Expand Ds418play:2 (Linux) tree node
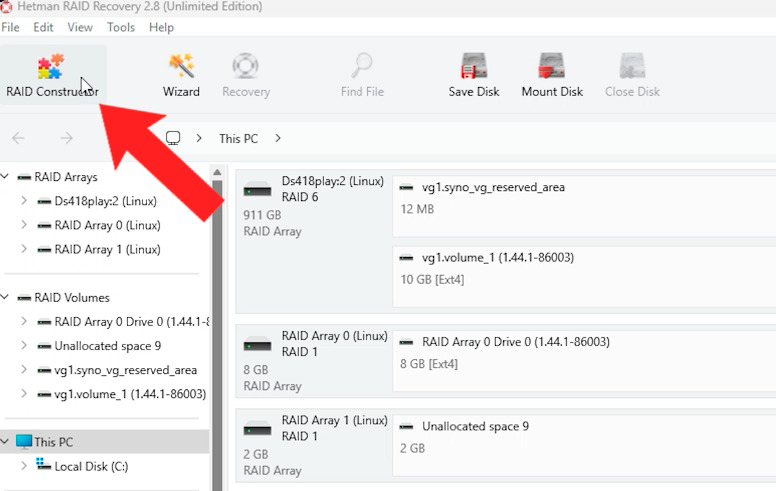 click(24, 200)
